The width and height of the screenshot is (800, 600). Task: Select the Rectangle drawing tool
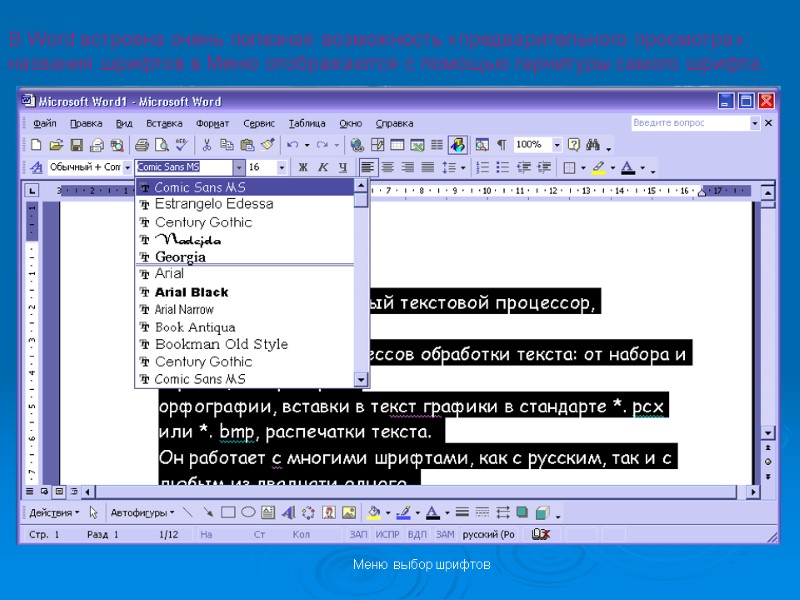click(x=228, y=512)
